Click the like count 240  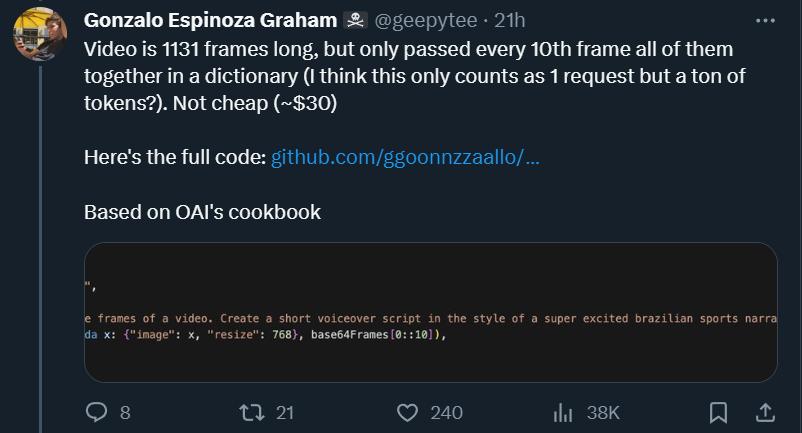coord(446,412)
